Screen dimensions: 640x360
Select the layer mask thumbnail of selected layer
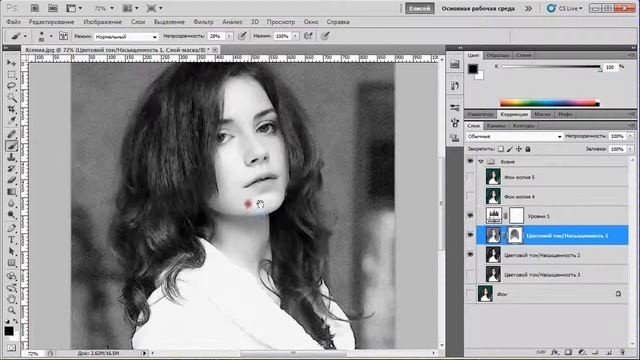point(515,236)
